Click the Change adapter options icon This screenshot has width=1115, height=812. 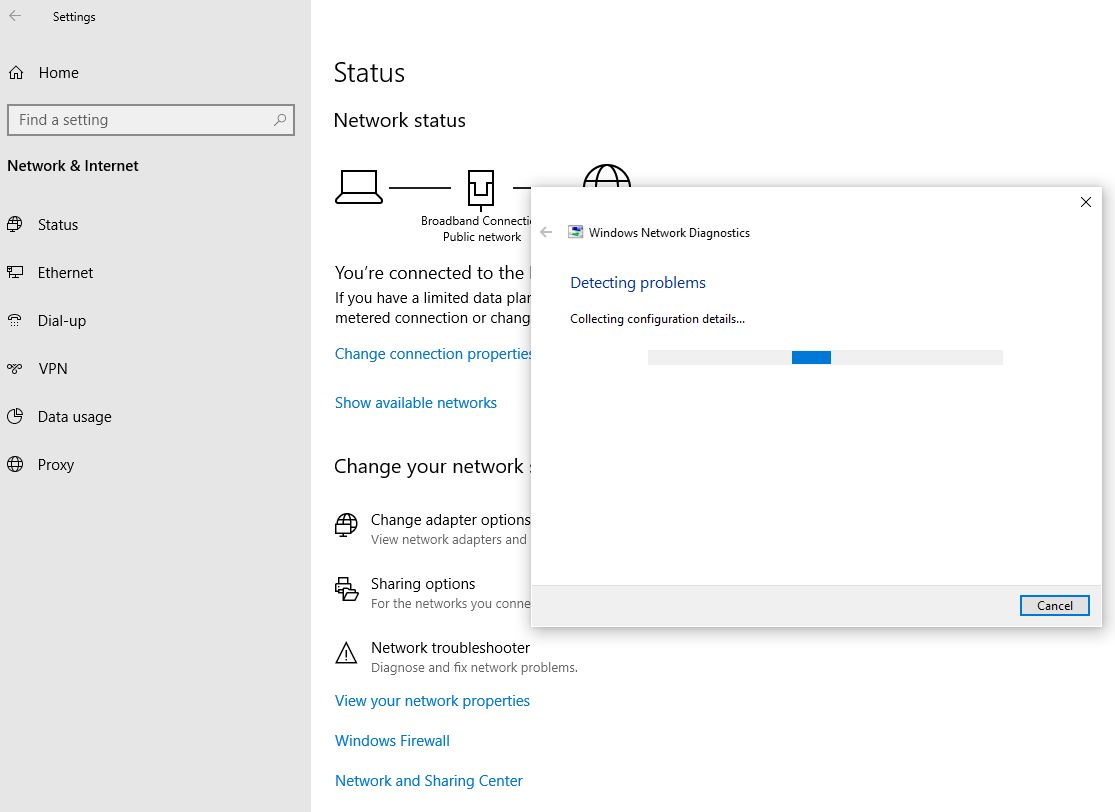(x=345, y=525)
